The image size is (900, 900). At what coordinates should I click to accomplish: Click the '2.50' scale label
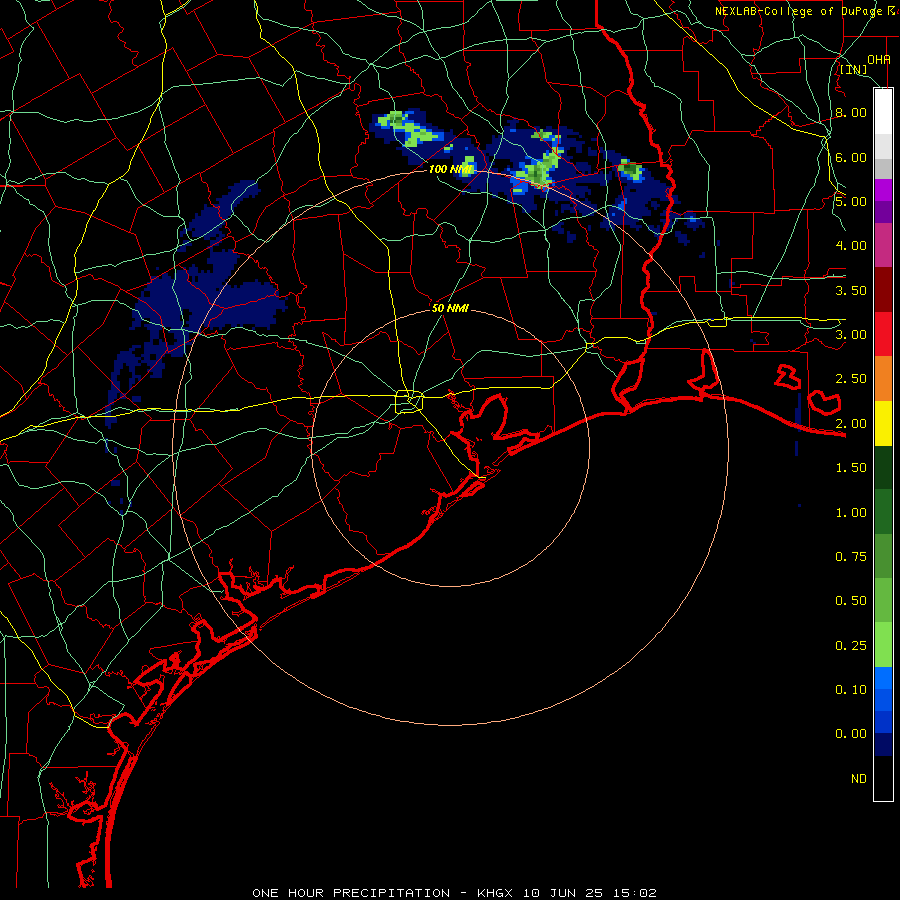851,379
